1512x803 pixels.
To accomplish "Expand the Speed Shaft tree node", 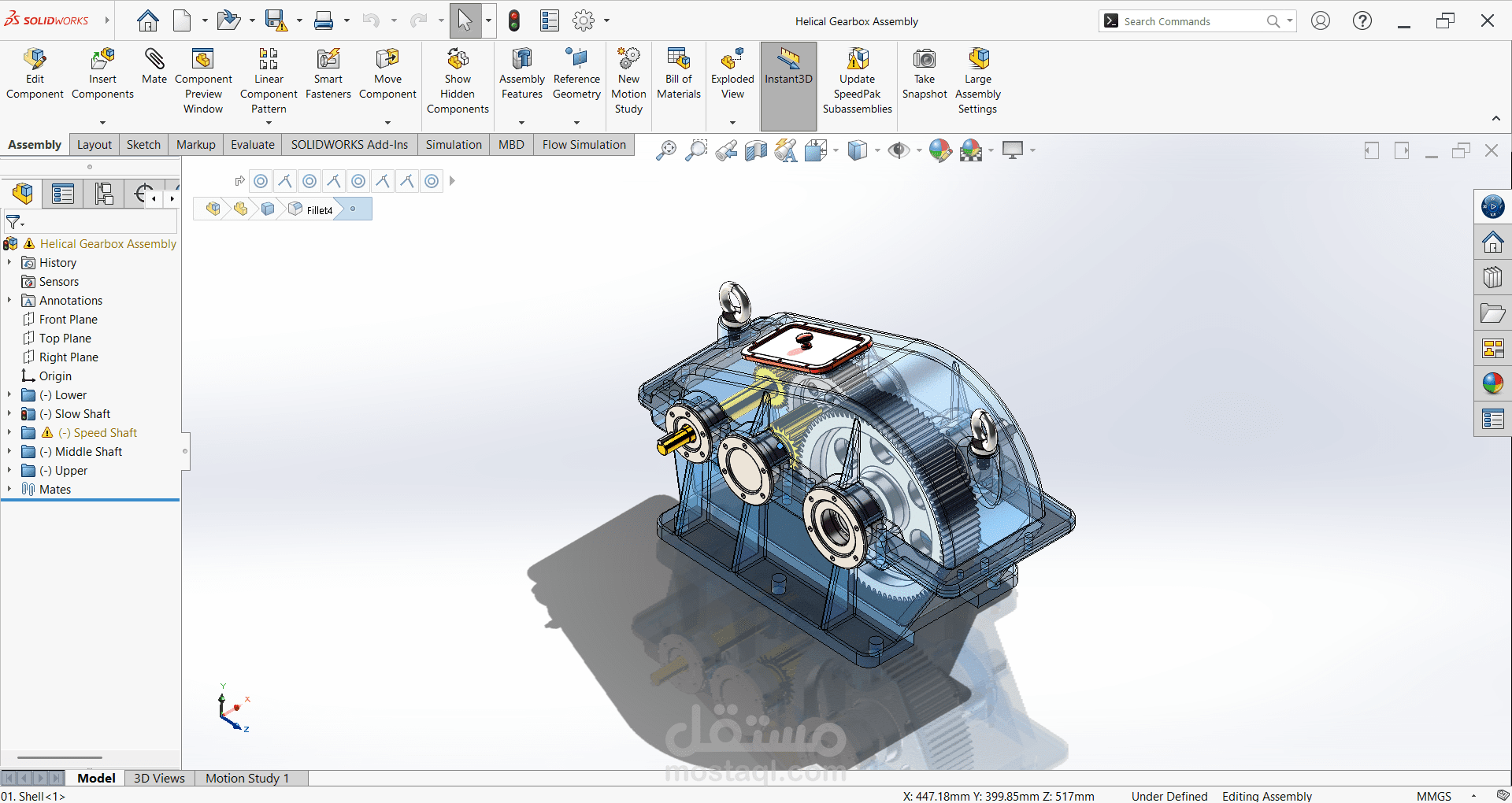I will [x=9, y=433].
